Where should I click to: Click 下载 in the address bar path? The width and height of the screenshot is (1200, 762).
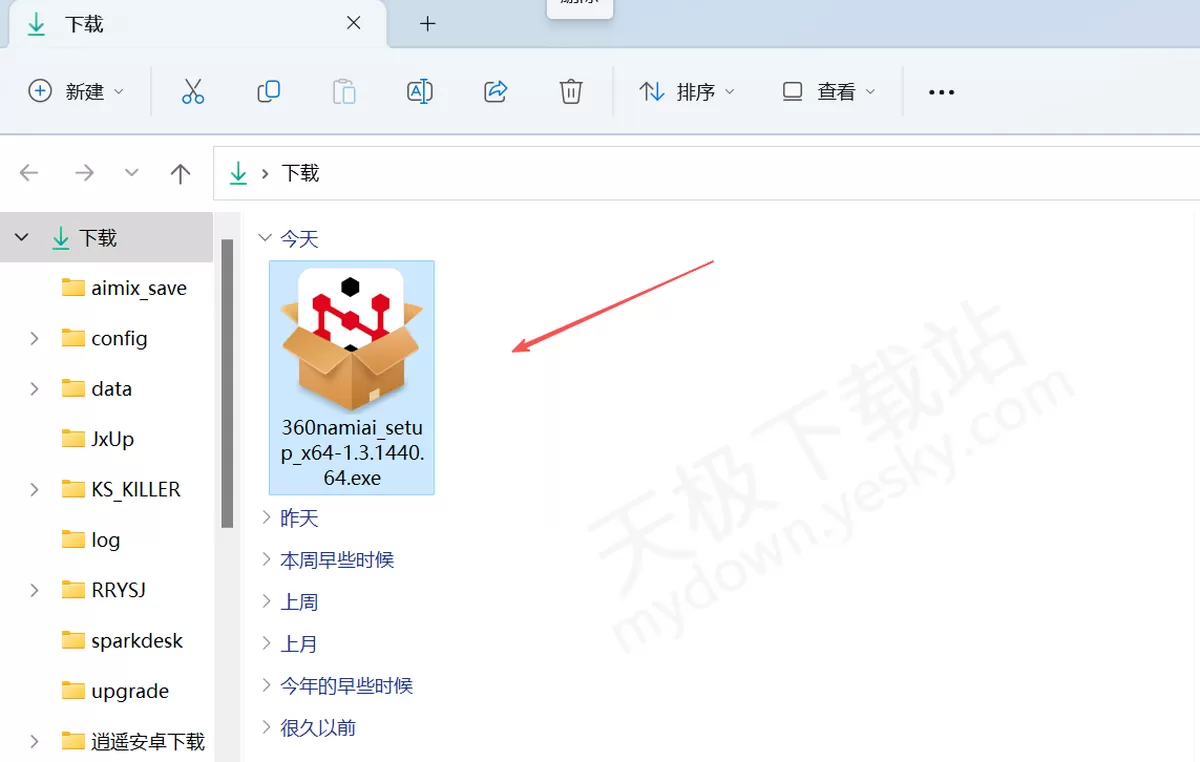pos(300,173)
